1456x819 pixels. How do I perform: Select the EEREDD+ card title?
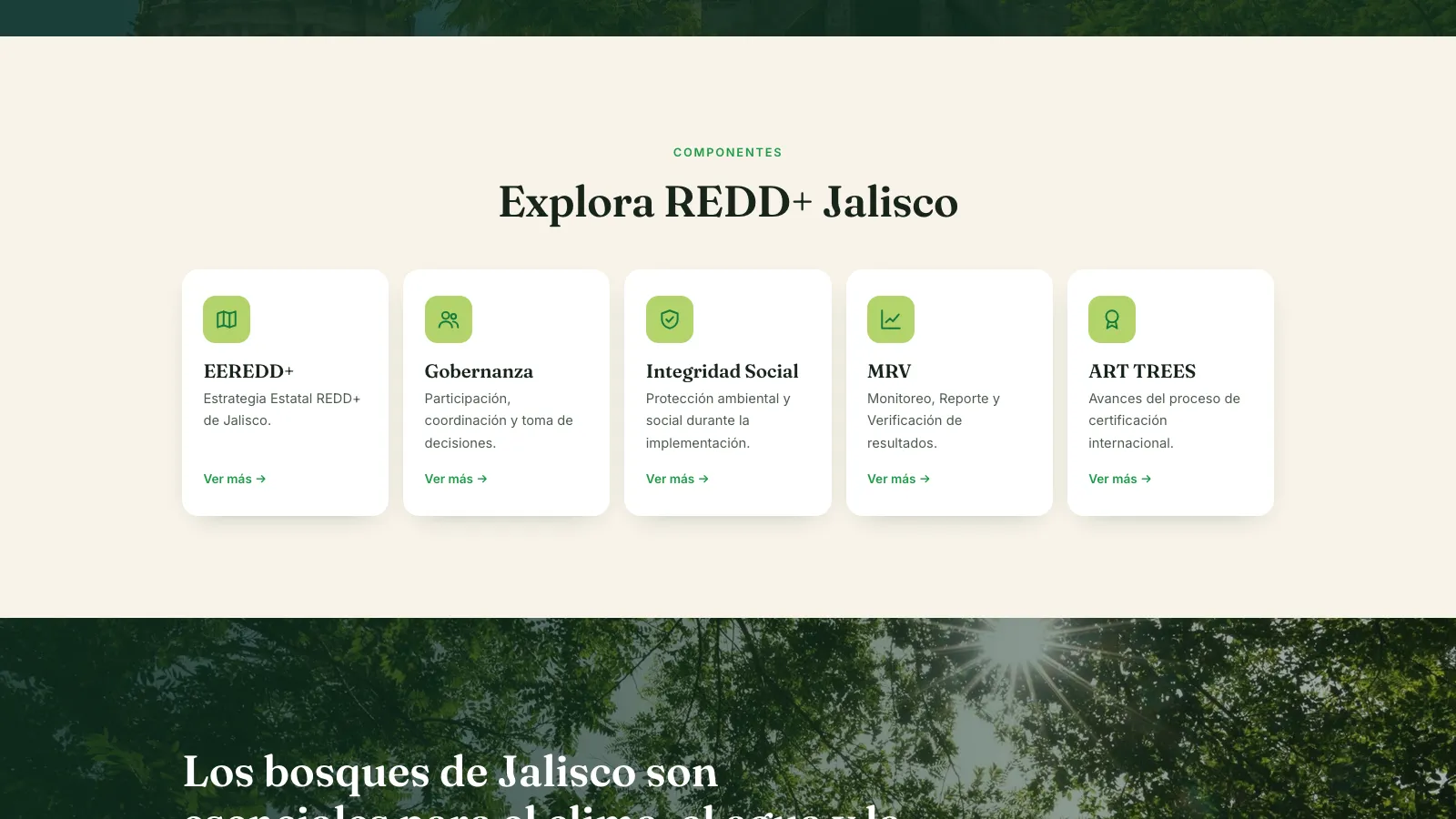248,371
